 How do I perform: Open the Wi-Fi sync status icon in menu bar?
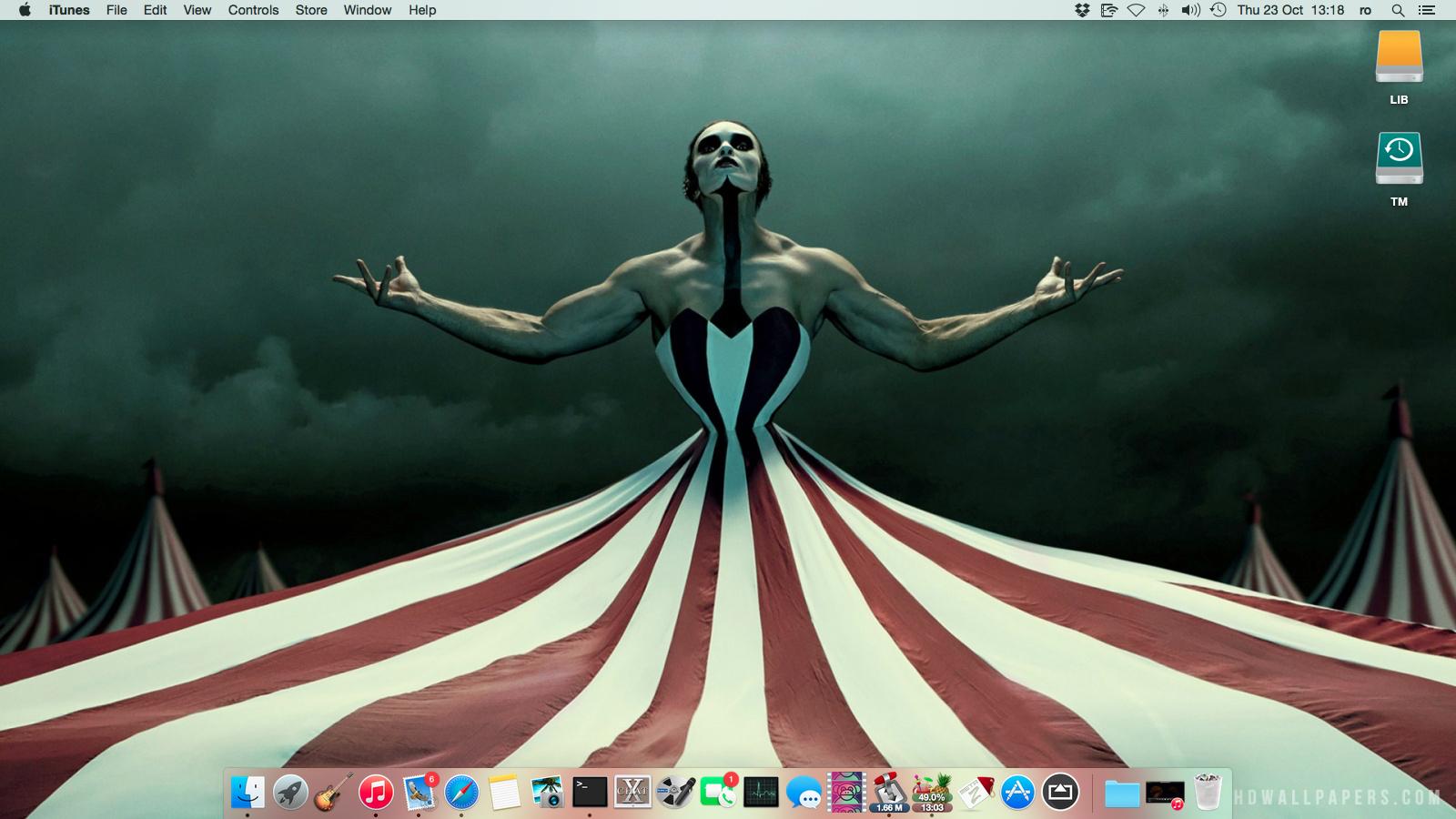1108,10
